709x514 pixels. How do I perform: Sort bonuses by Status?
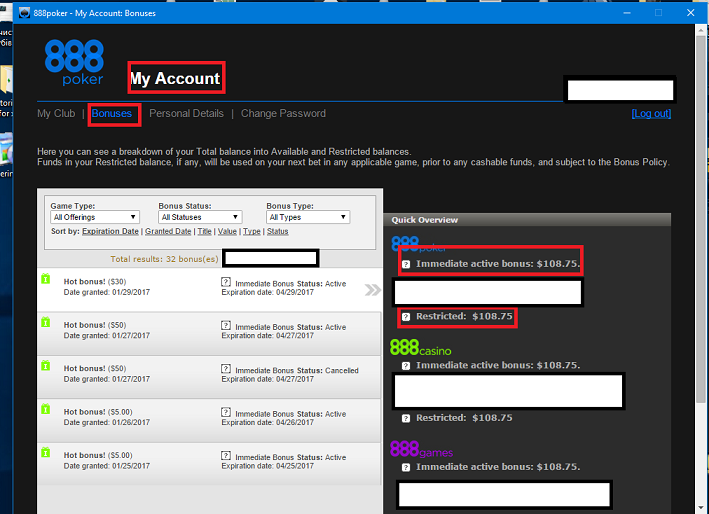(278, 231)
